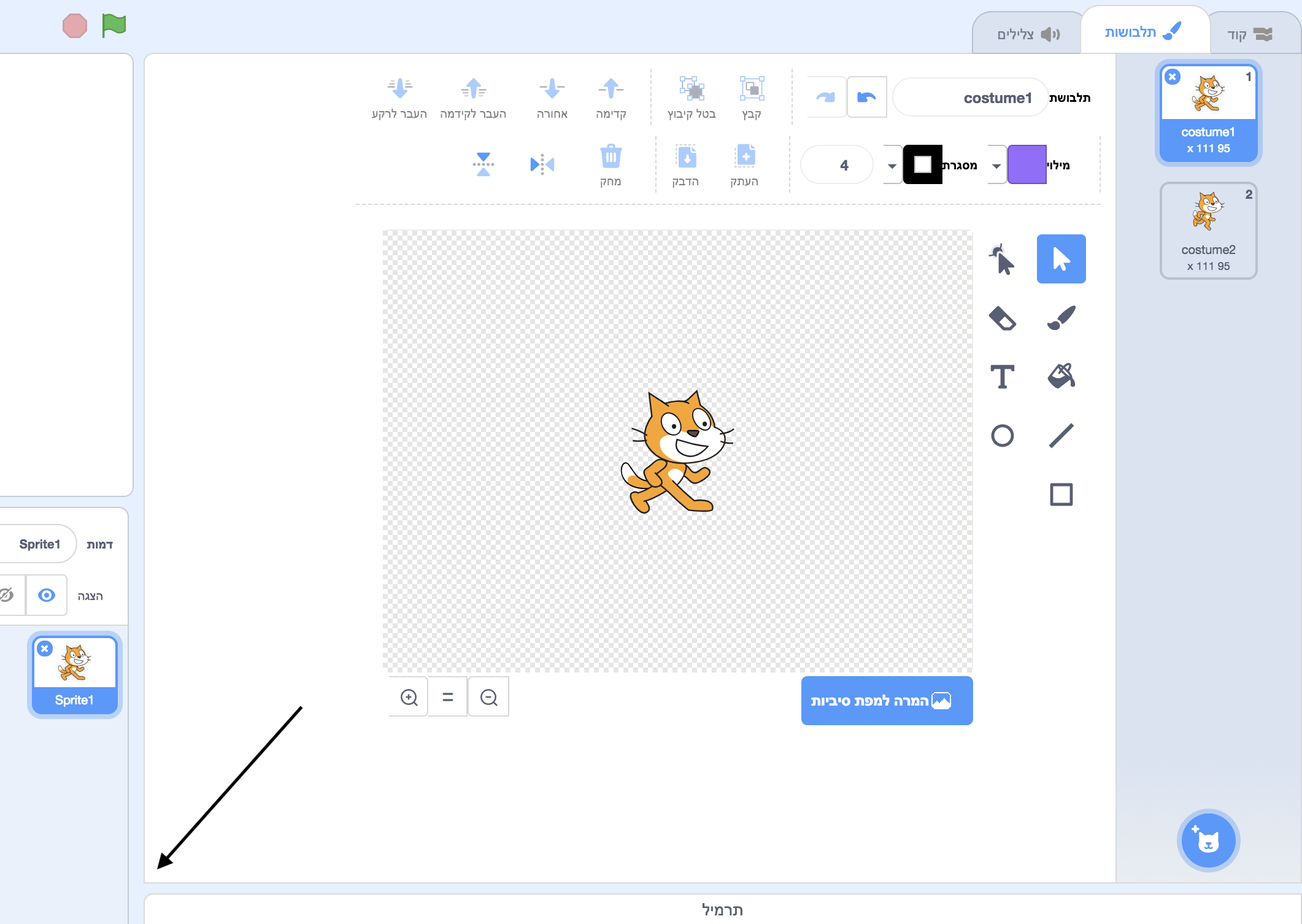The width and height of the screenshot is (1302, 924).
Task: Select the Brush tool
Action: pos(1061,318)
